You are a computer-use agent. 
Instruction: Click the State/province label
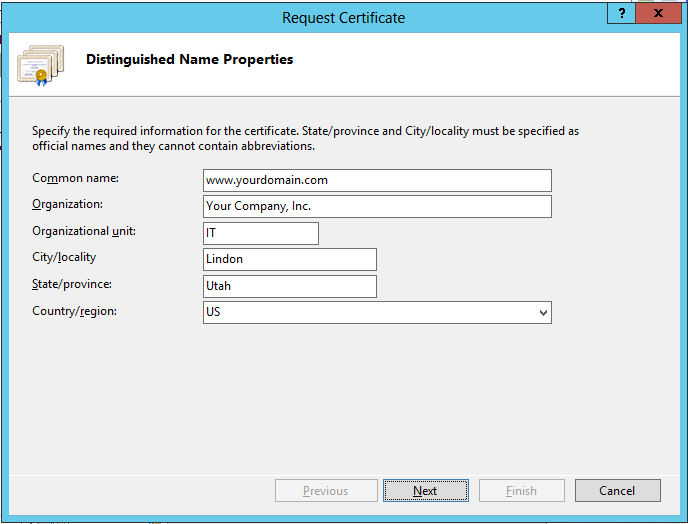click(72, 284)
